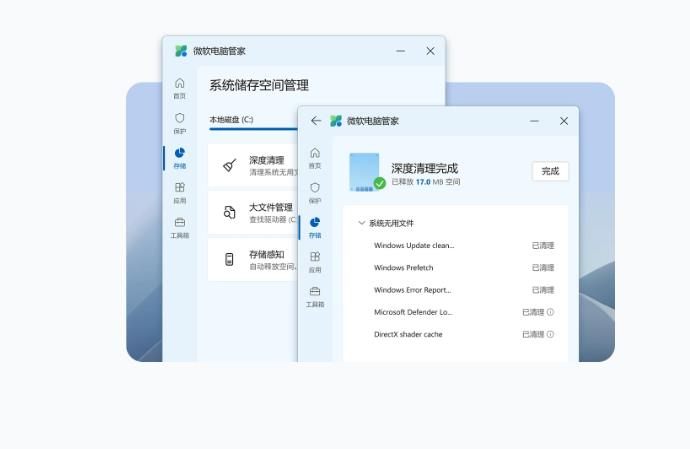
Task: Close the front PC Manager window
Action: (x=564, y=121)
